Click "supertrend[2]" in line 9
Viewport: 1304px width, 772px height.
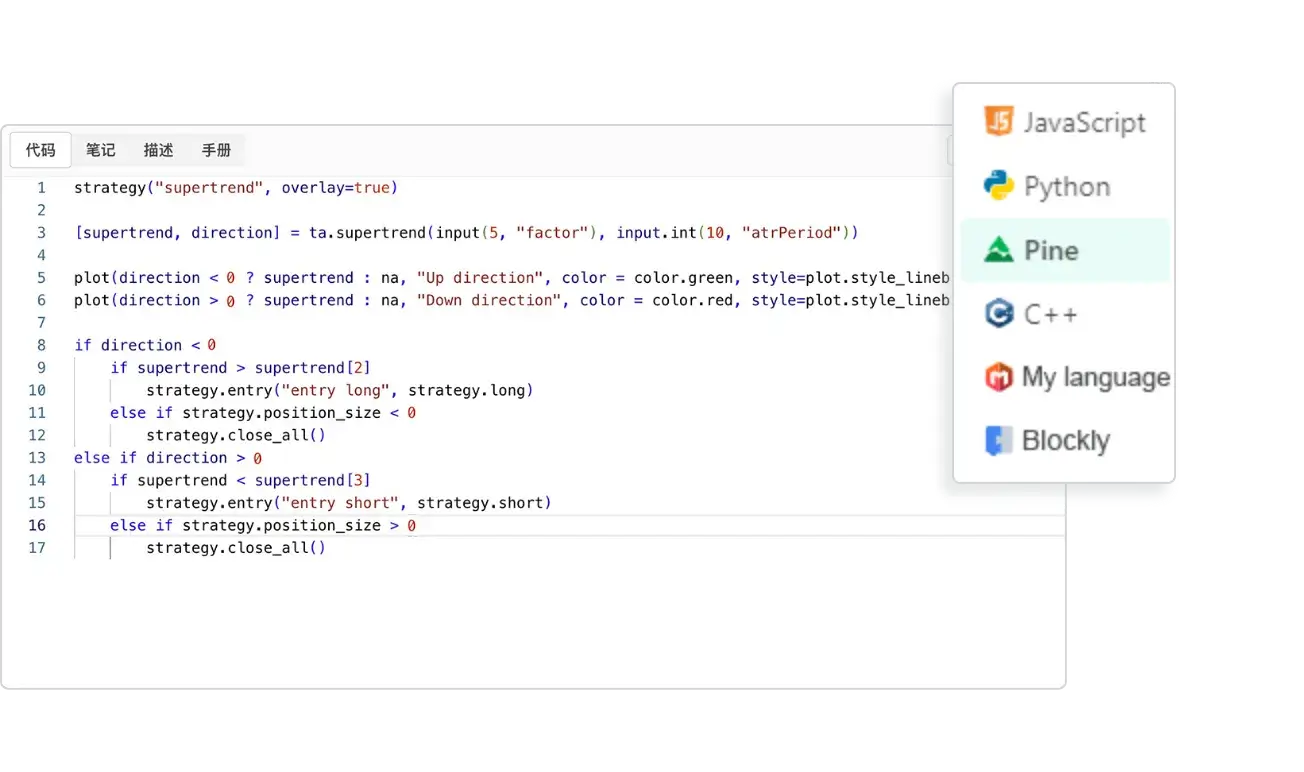coord(313,368)
